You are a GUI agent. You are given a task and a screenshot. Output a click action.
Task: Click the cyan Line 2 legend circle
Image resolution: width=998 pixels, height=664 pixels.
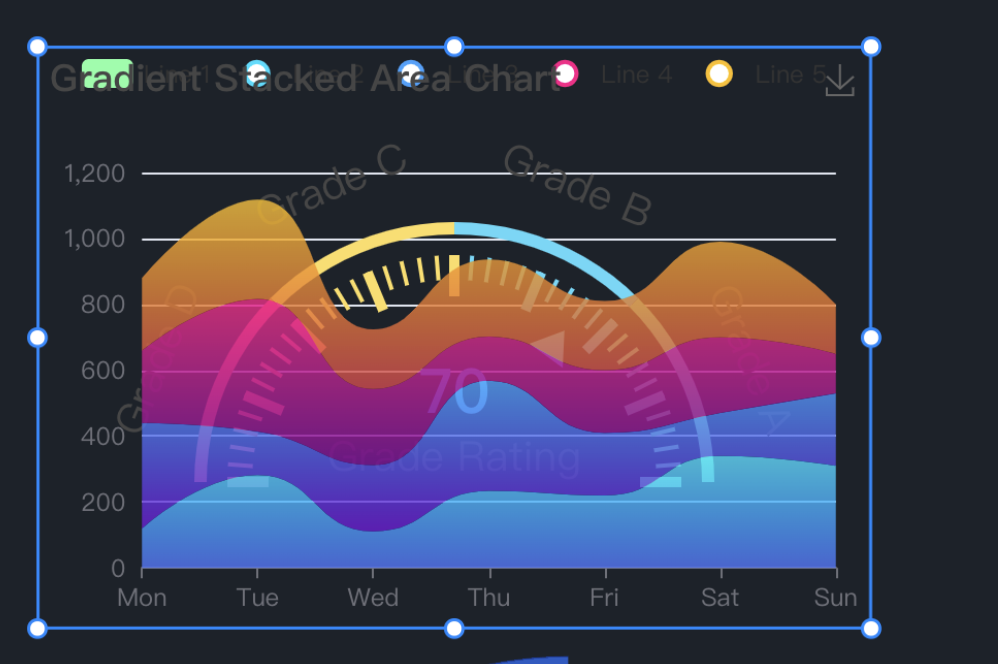(x=258, y=74)
